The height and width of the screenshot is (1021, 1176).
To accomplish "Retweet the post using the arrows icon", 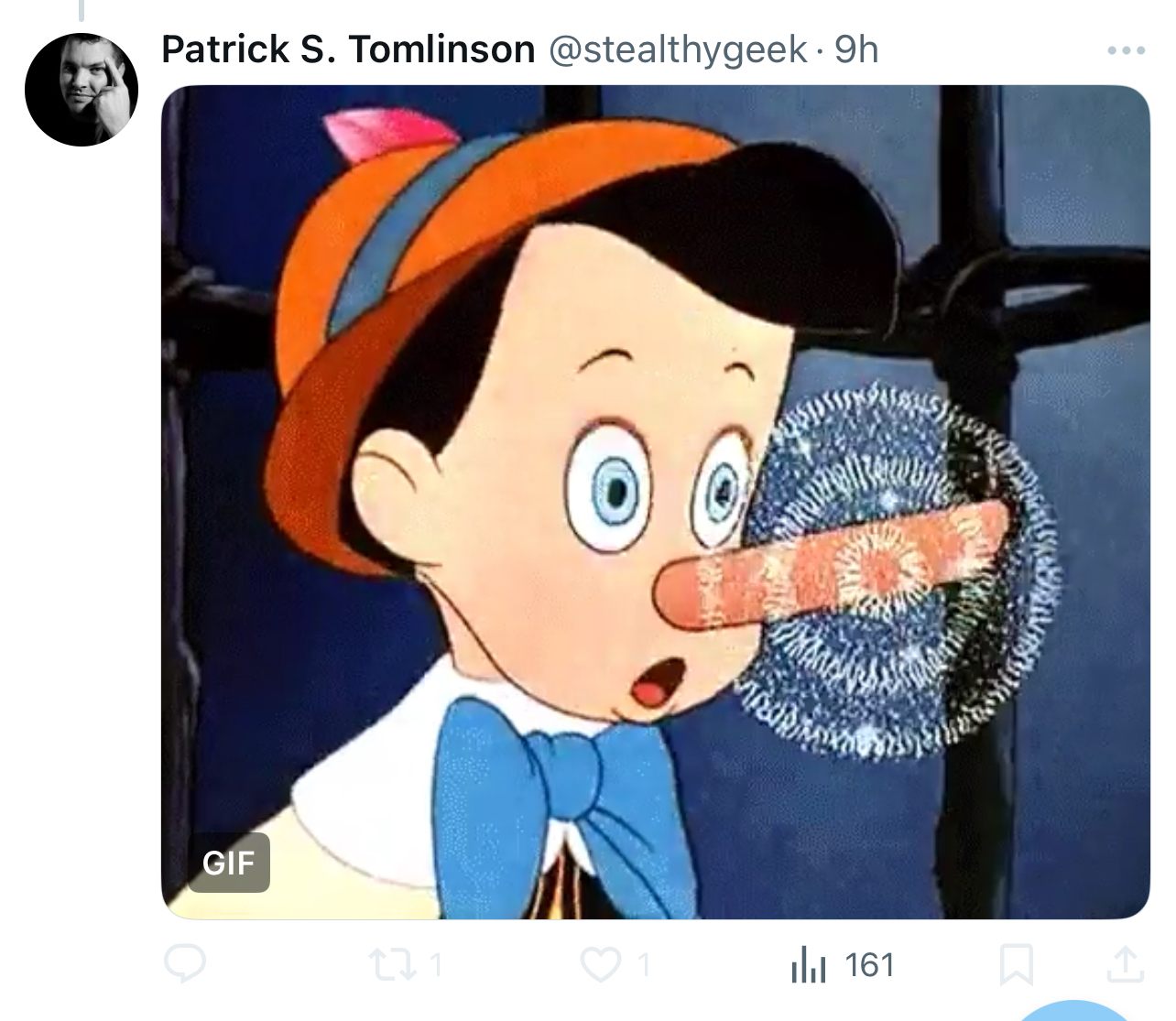I will click(391, 964).
